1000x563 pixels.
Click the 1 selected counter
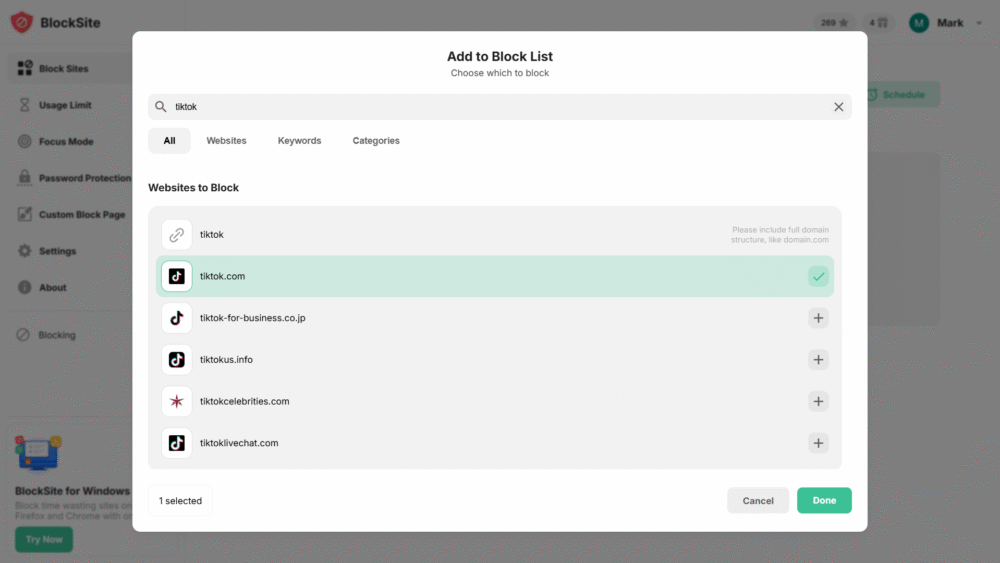[180, 501]
